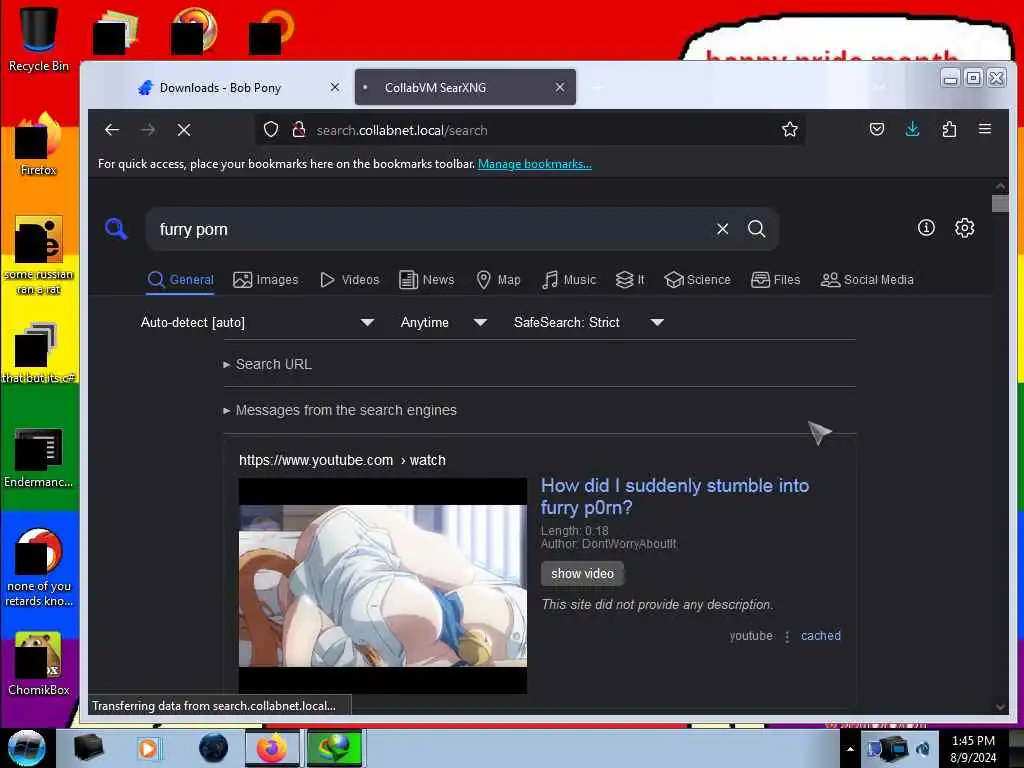Viewport: 1024px width, 768px height.
Task: View site security padlock info
Action: point(299,130)
